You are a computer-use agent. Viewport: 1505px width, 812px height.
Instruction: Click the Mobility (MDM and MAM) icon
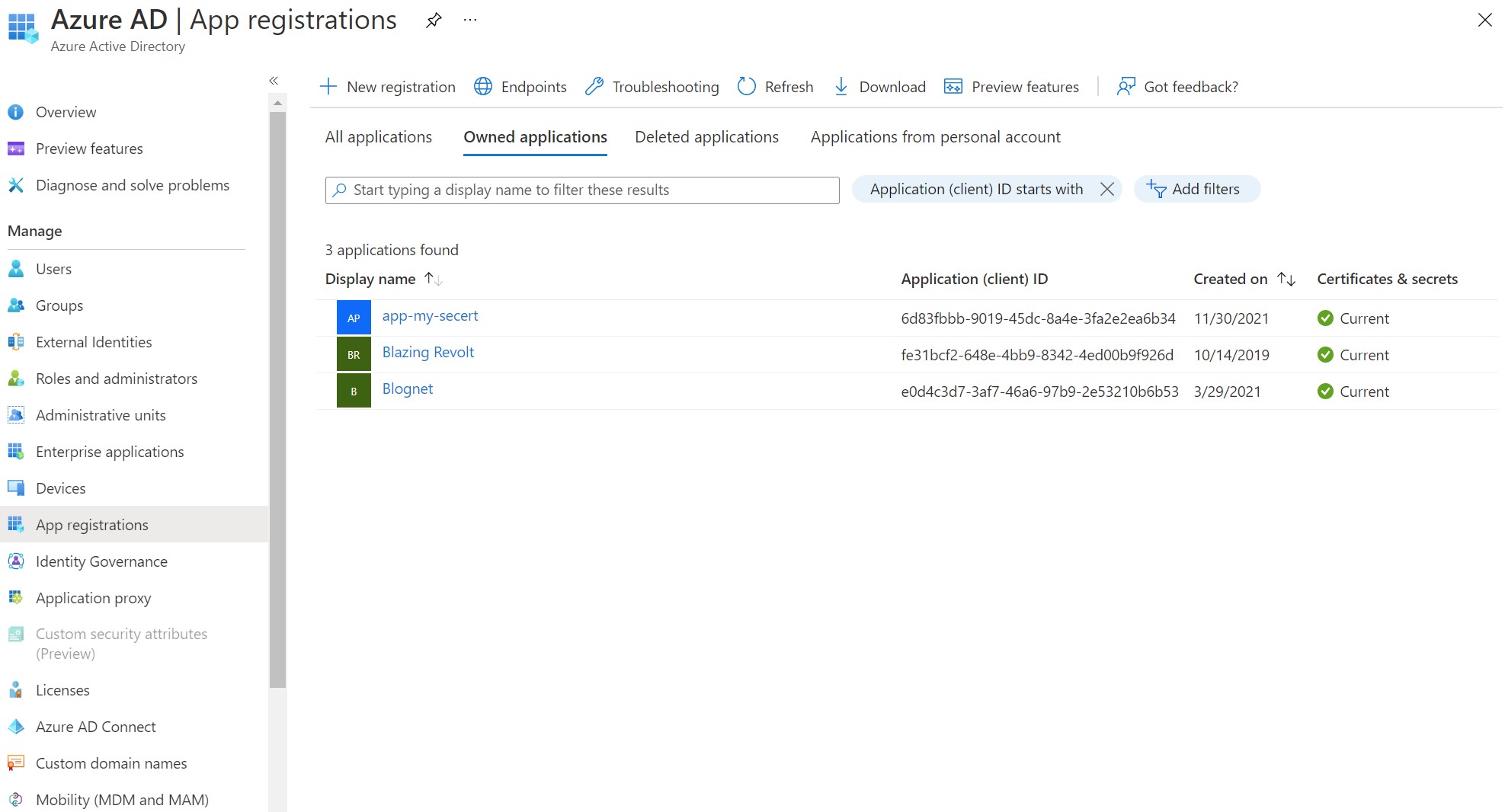pos(16,800)
